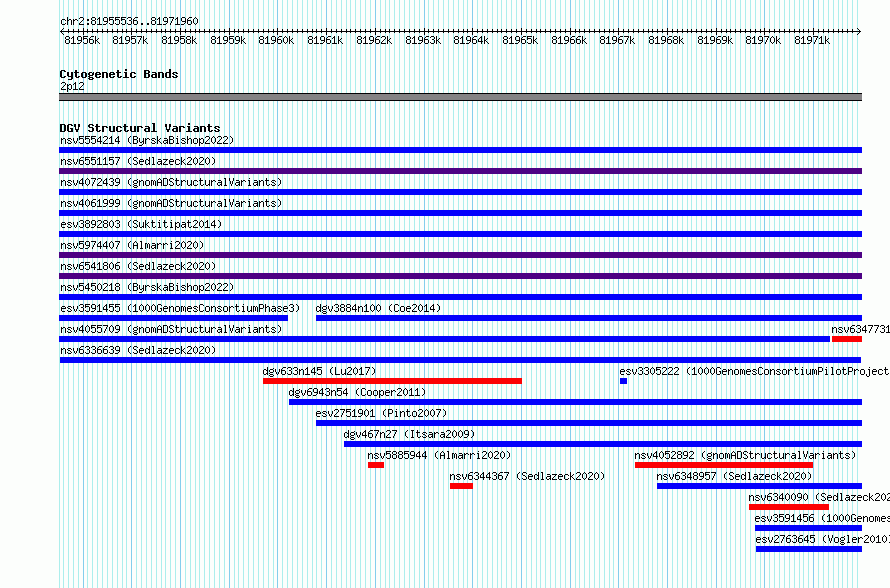Click the dgv3884n100 (Coe2014) blue bar
The width and height of the screenshot is (890, 588).
click(x=589, y=318)
